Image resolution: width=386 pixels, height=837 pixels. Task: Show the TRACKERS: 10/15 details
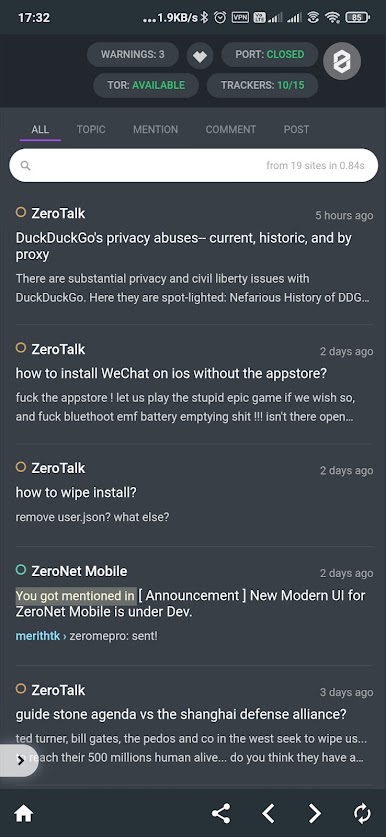pos(262,85)
